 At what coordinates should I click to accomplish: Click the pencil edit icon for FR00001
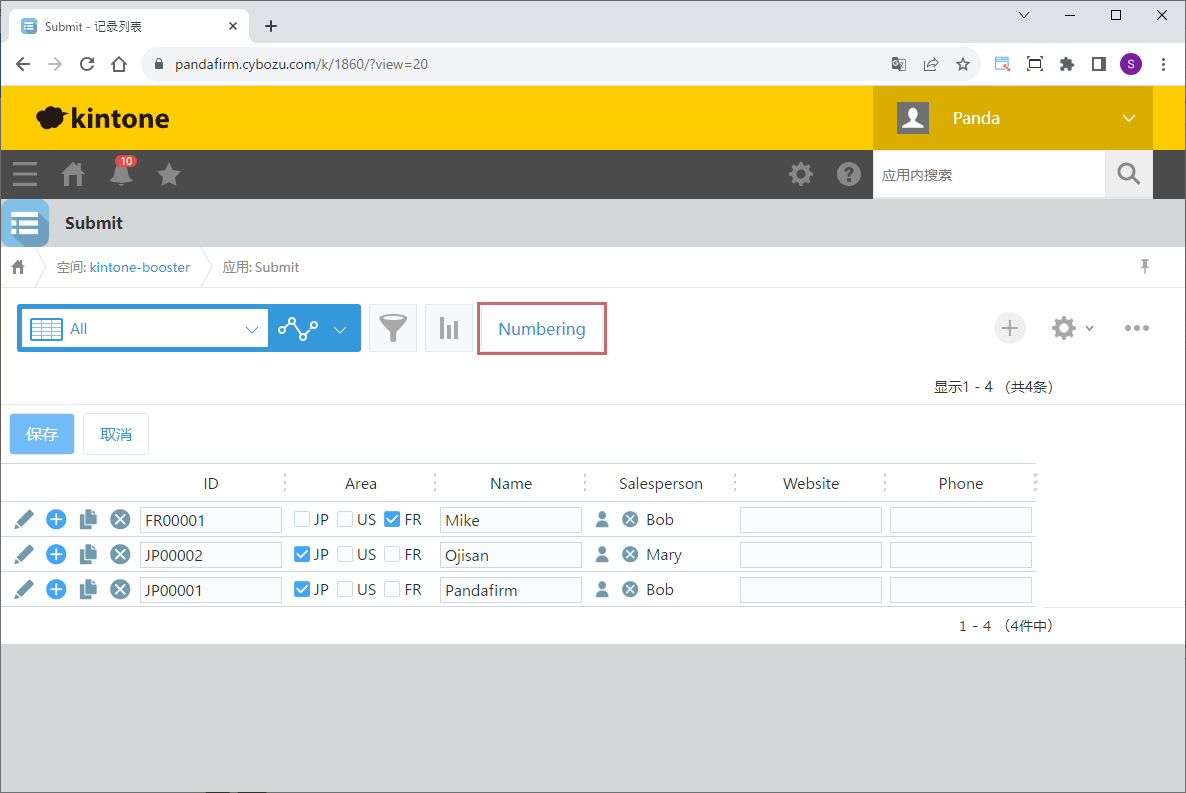pos(25,519)
